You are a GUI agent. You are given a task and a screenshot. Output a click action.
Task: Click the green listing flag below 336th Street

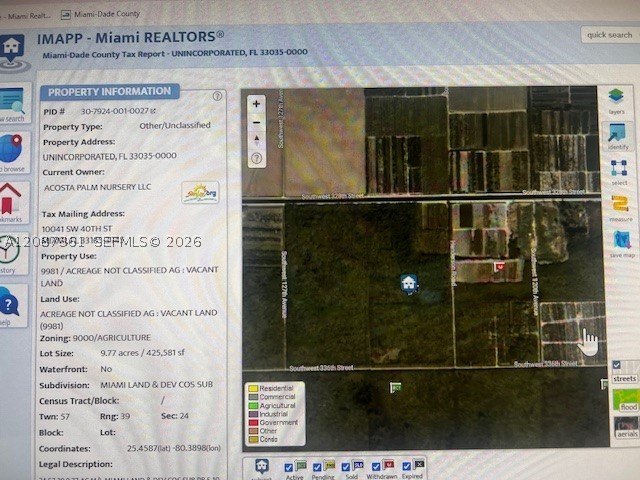pyautogui.click(x=395, y=387)
